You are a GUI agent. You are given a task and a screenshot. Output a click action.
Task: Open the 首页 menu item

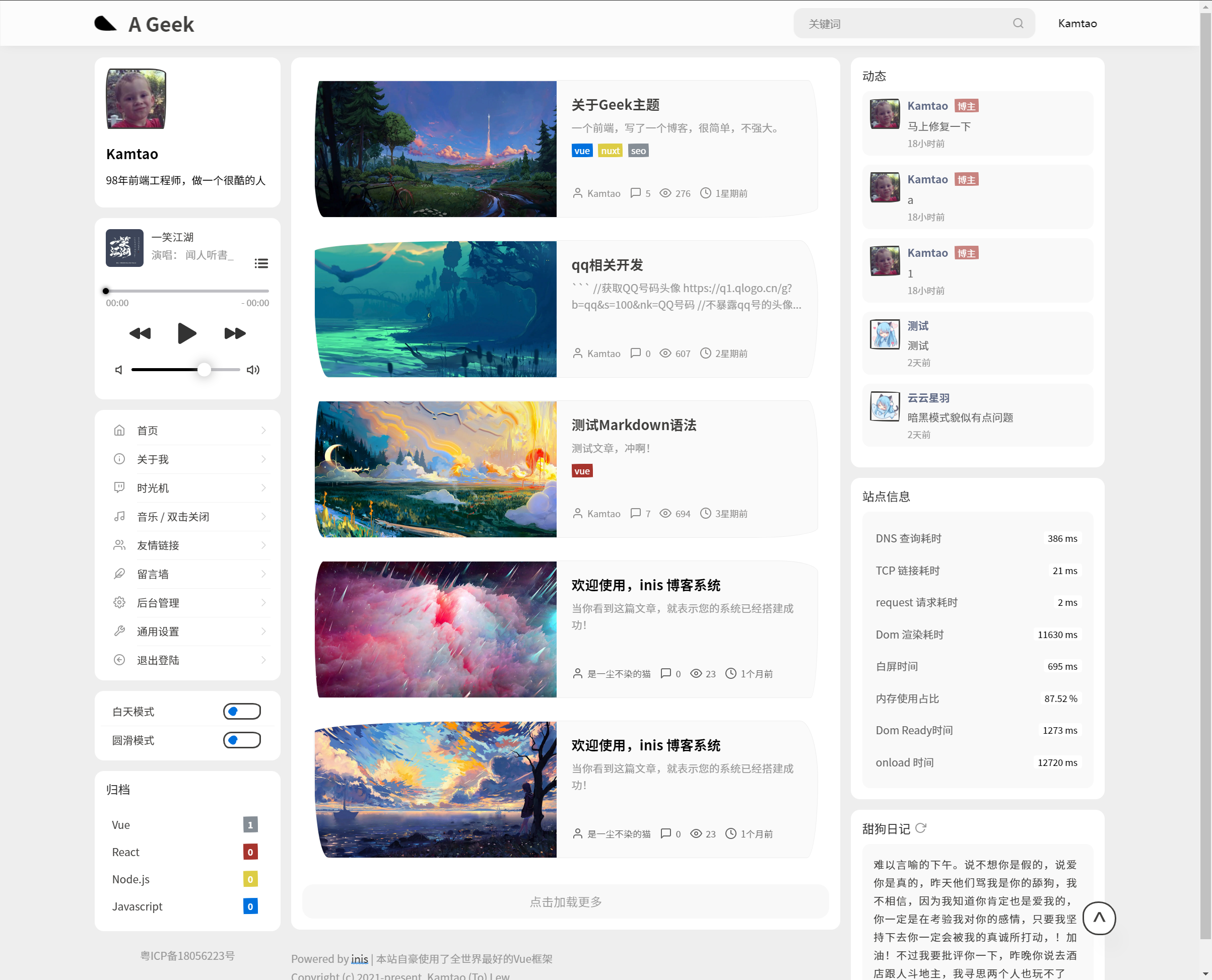[x=187, y=430]
